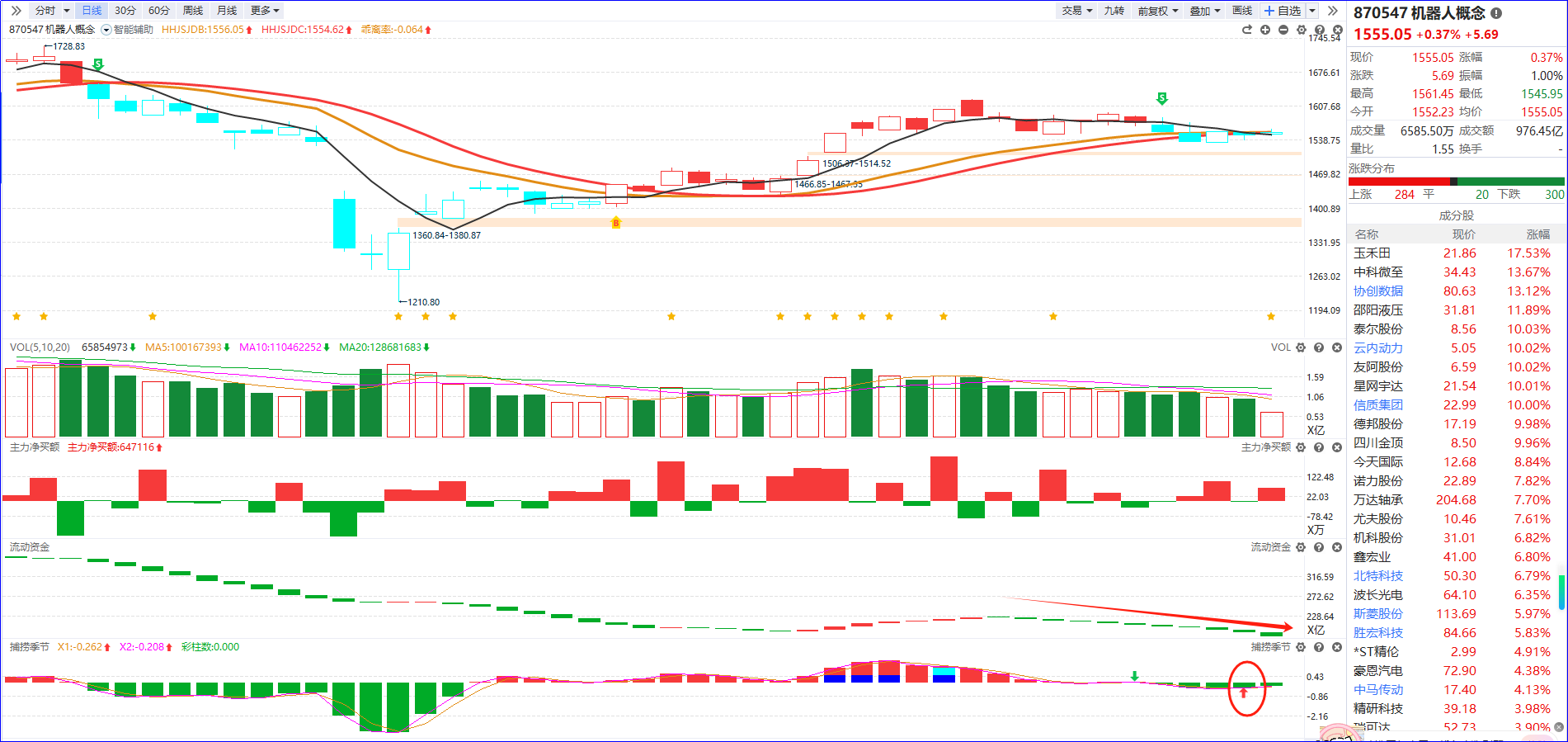Click the share arrow icon above main chart

tap(1247, 30)
